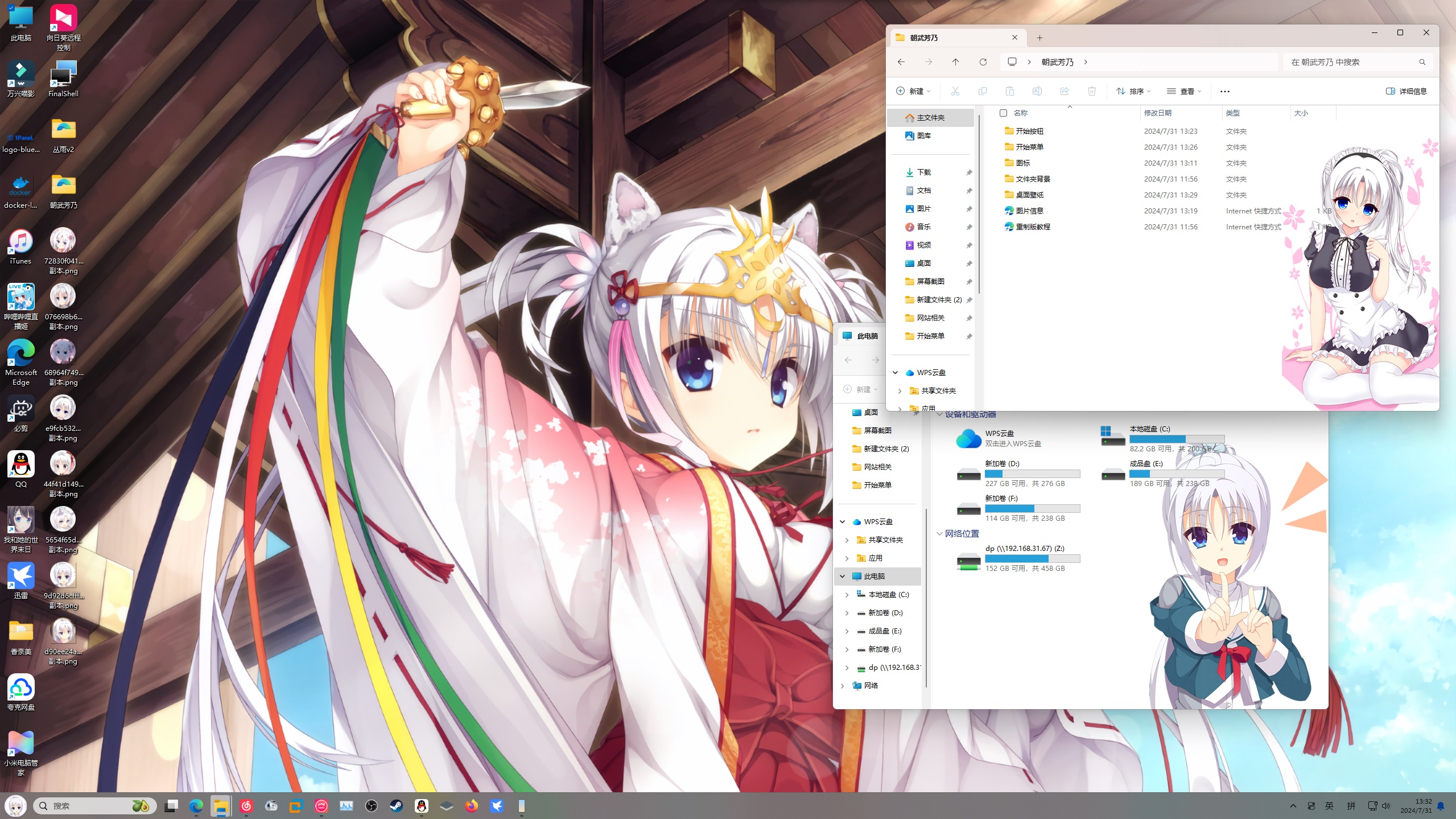Open the 重制版教程 internet shortcut
The width and height of the screenshot is (1456, 819).
(1033, 227)
